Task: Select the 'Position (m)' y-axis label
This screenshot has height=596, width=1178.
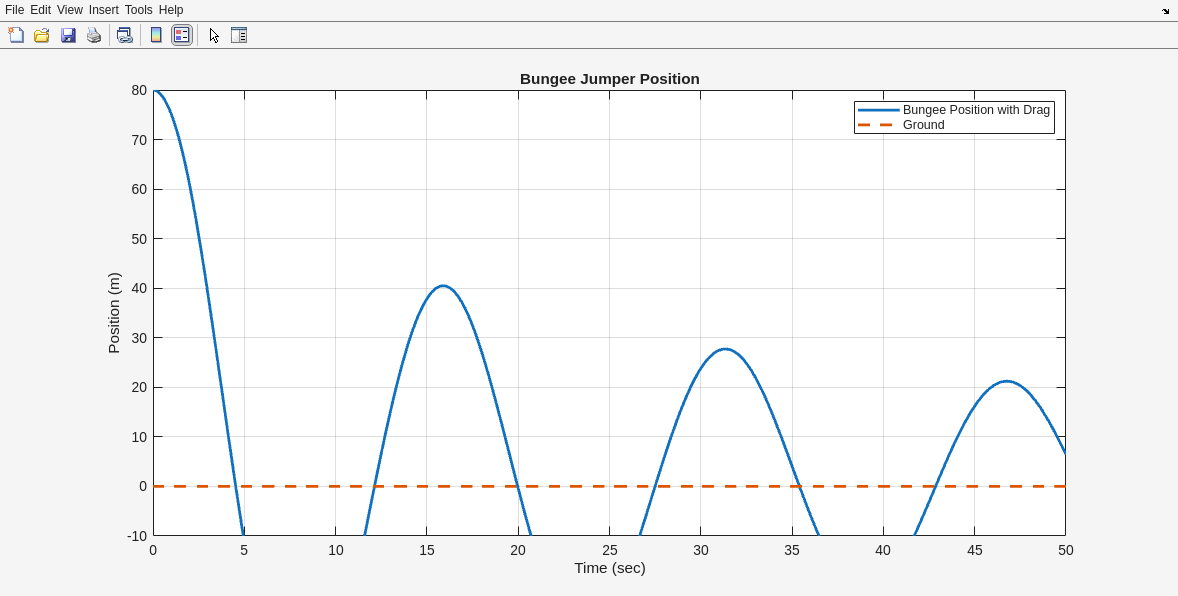Action: [x=114, y=313]
